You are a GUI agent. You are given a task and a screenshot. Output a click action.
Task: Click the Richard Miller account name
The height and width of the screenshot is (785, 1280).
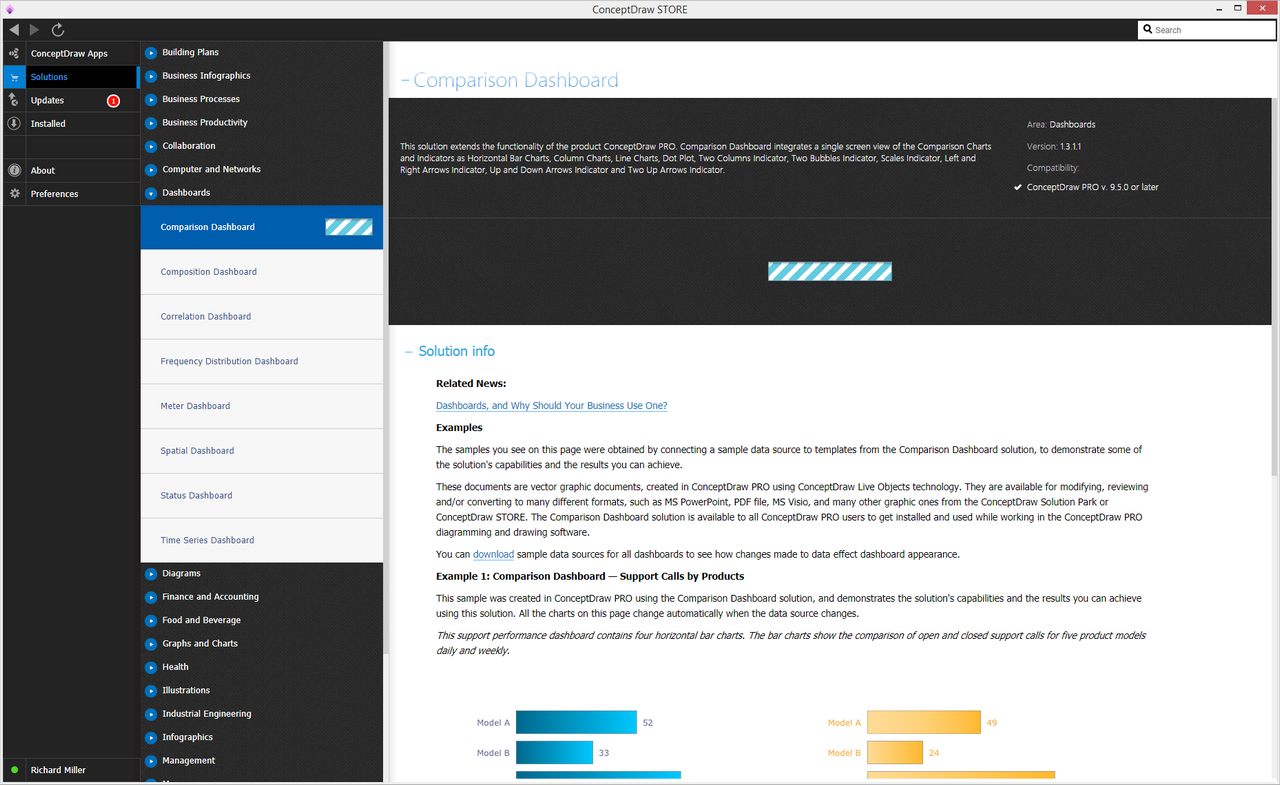pyautogui.click(x=58, y=770)
